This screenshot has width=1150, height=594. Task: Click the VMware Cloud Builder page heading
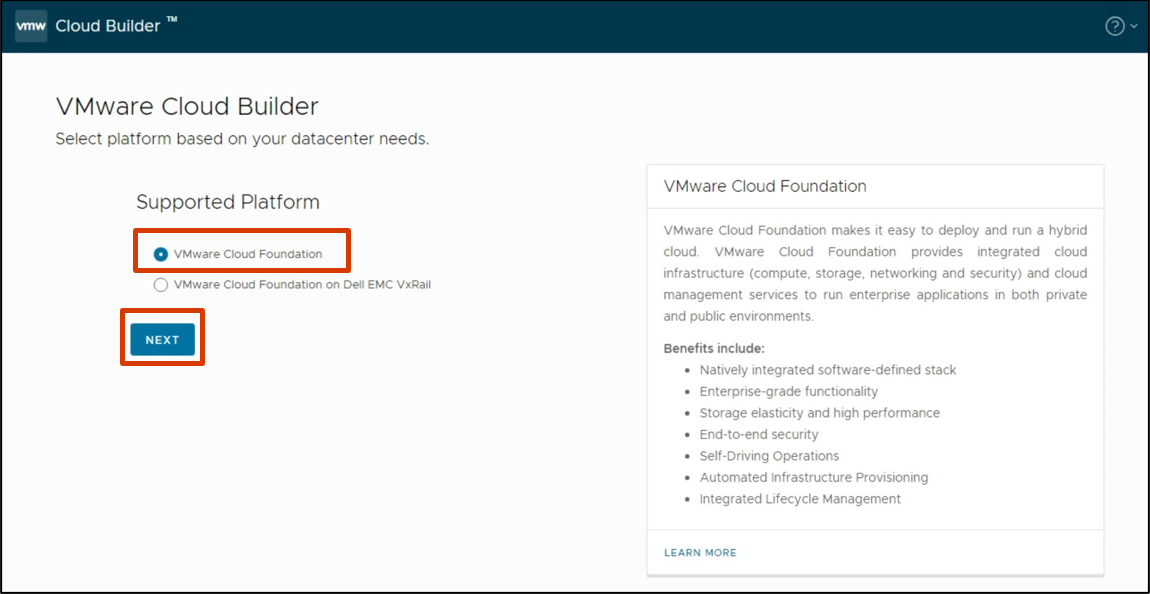coord(187,107)
